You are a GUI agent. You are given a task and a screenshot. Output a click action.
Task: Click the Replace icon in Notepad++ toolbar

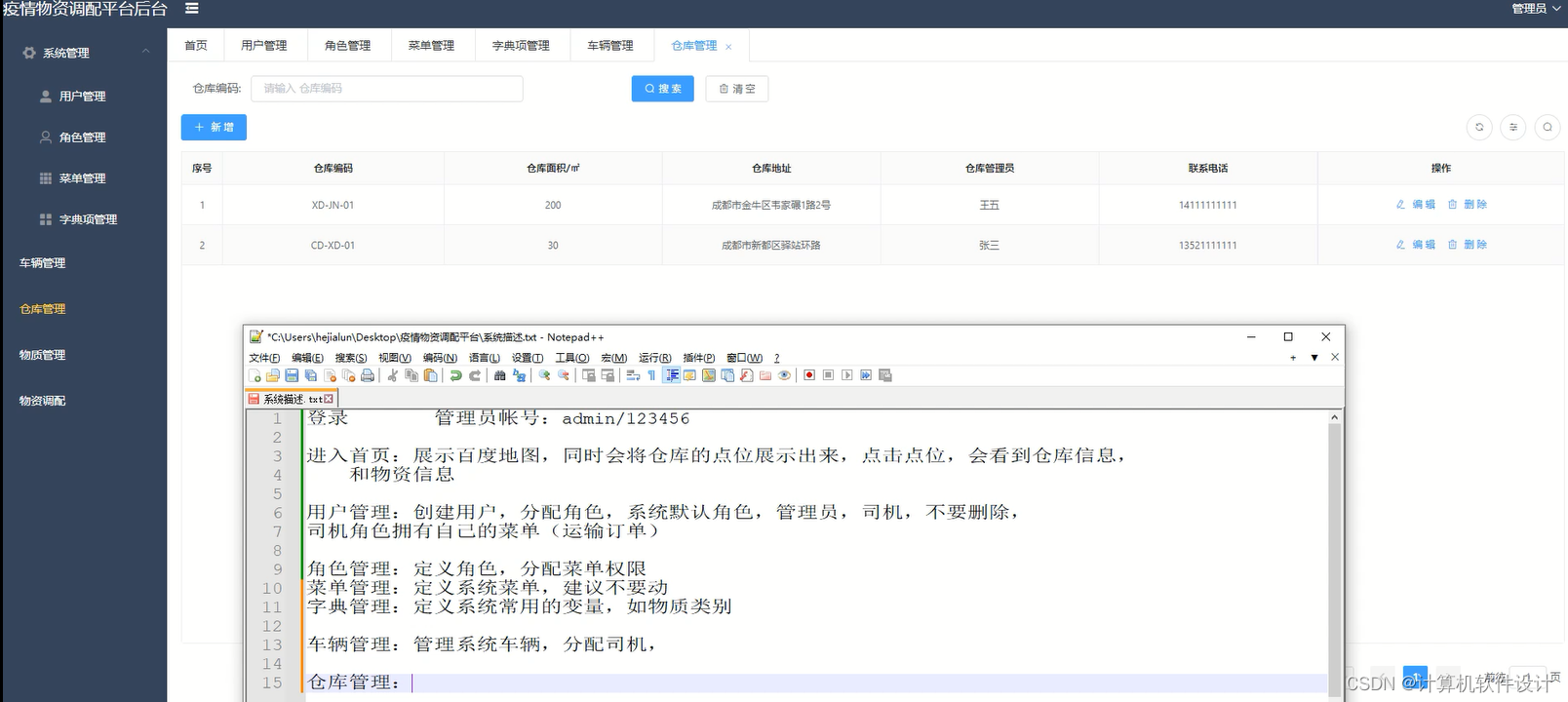point(519,375)
